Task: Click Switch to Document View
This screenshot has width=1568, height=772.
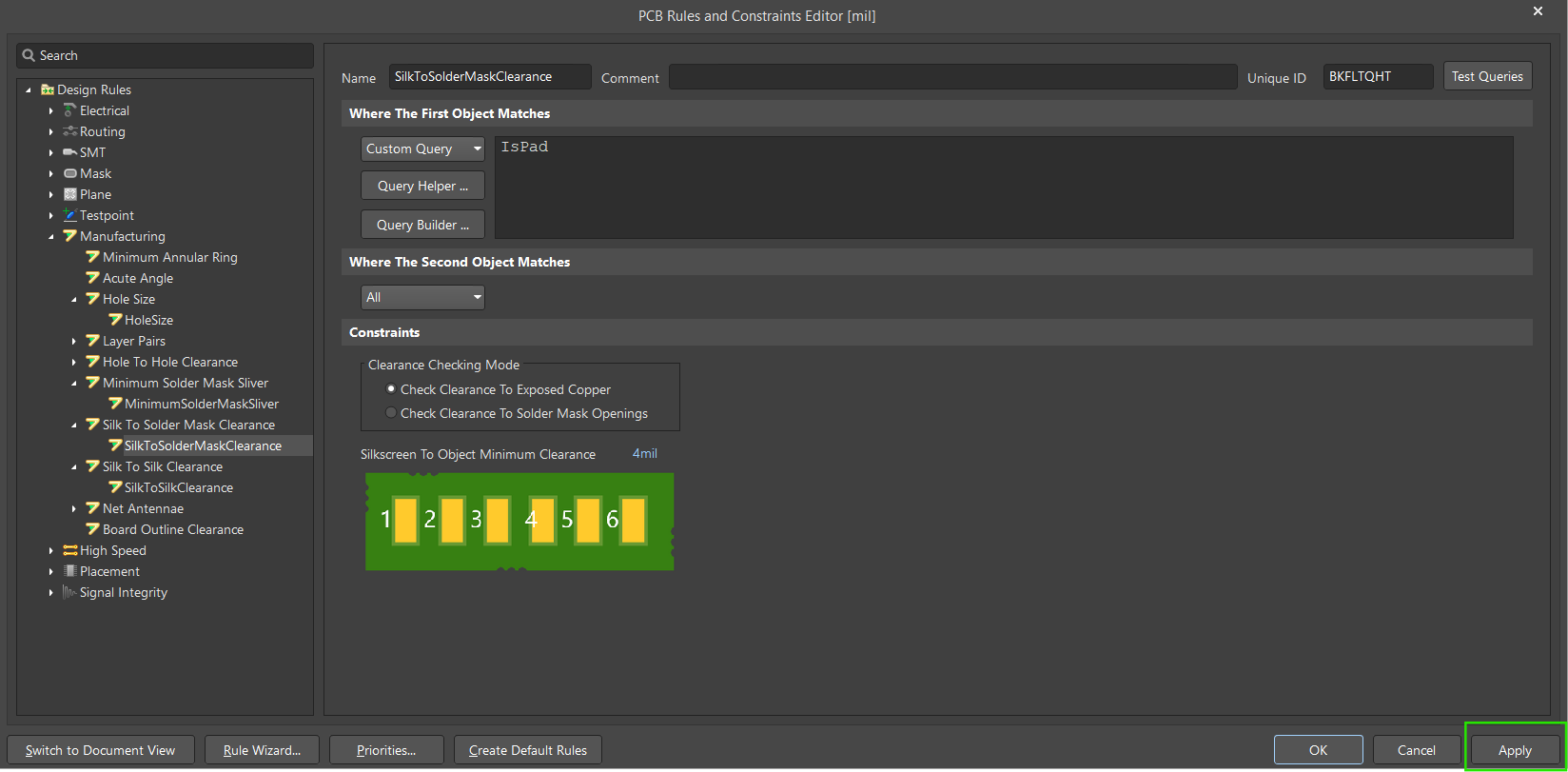Action: click(x=100, y=750)
